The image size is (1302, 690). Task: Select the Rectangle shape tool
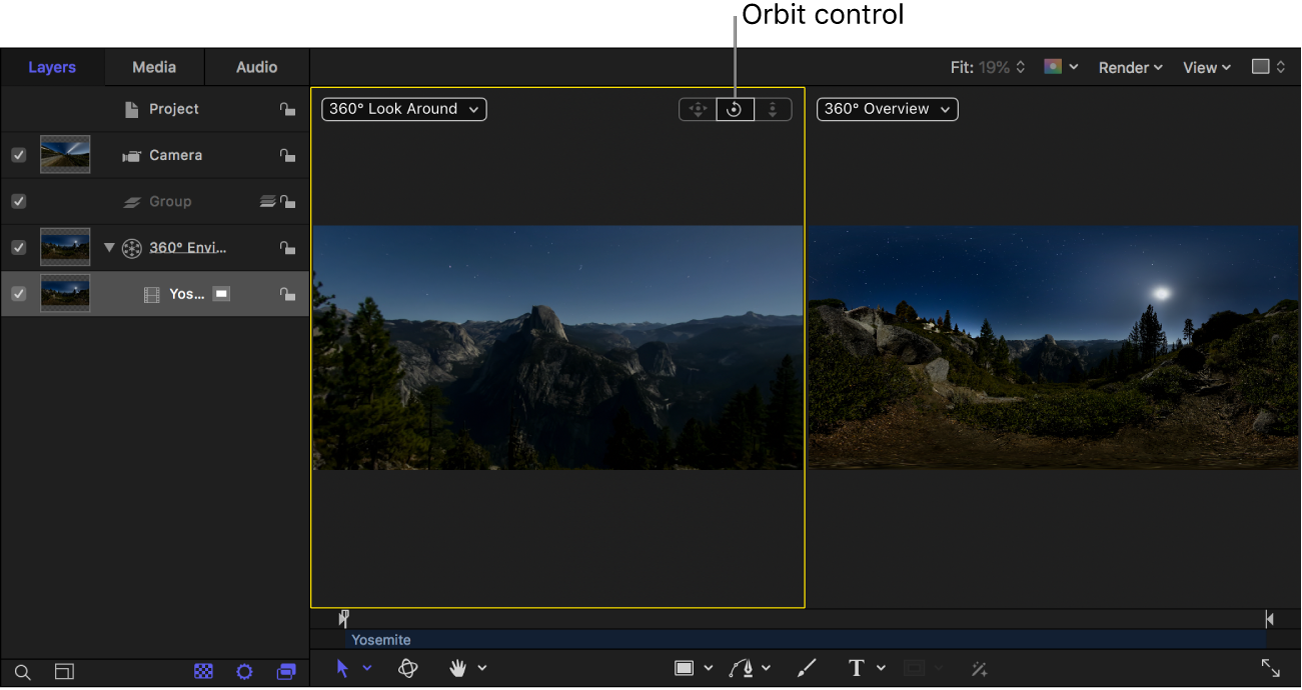[685, 668]
